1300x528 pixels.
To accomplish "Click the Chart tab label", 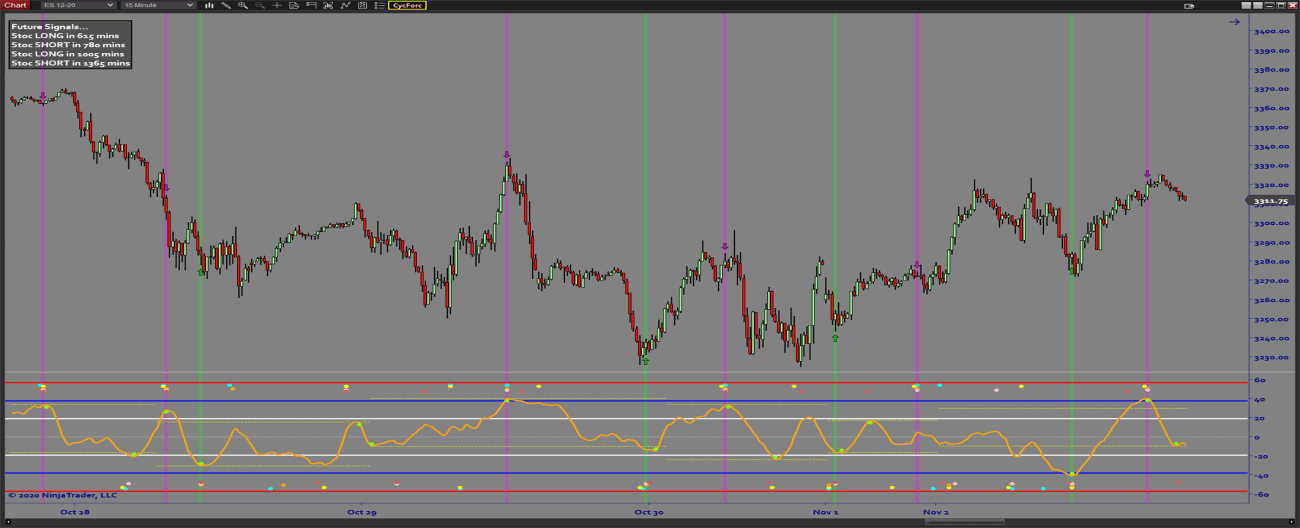I will point(14,5).
